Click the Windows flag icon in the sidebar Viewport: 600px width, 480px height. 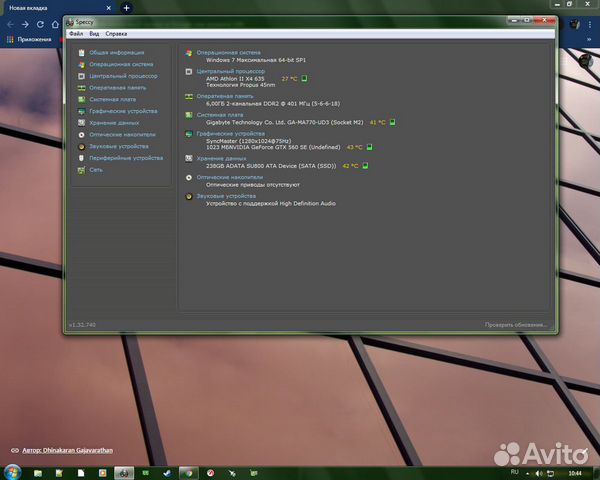[x=82, y=64]
